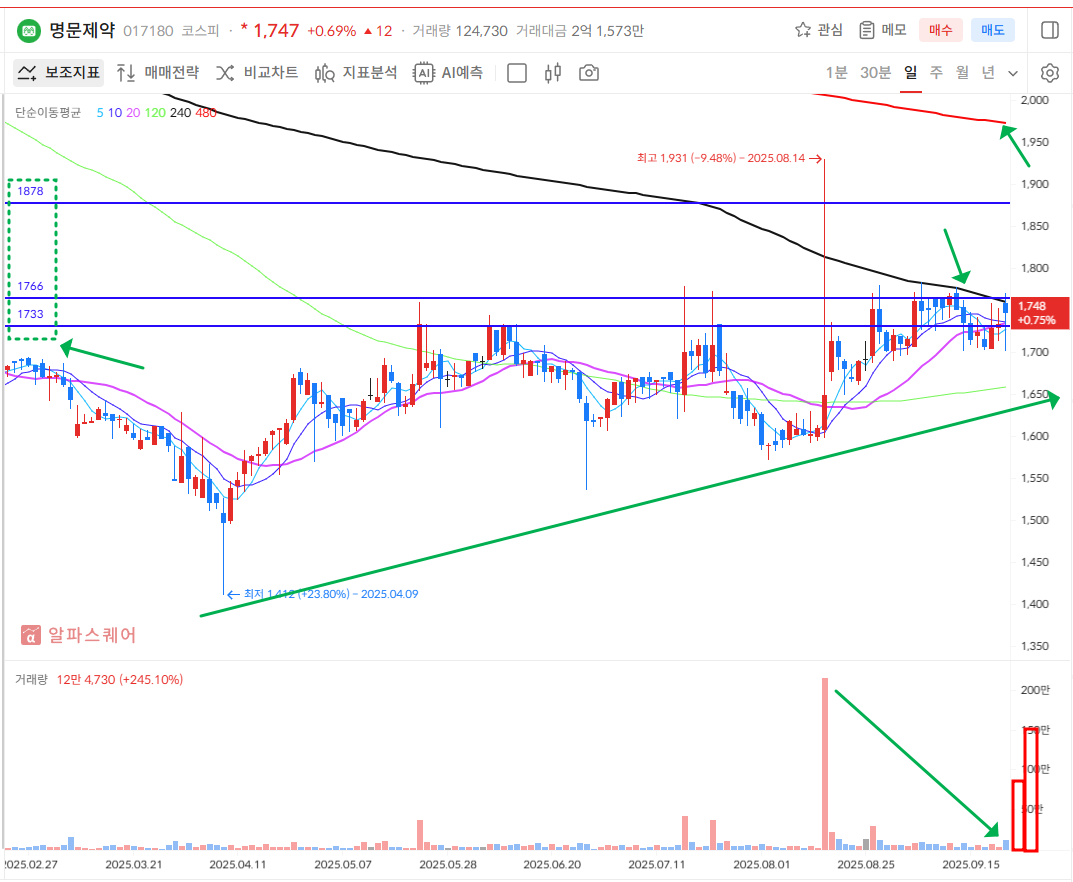Switch to 주 weekly timeframe
The height and width of the screenshot is (882, 1073).
(936, 73)
